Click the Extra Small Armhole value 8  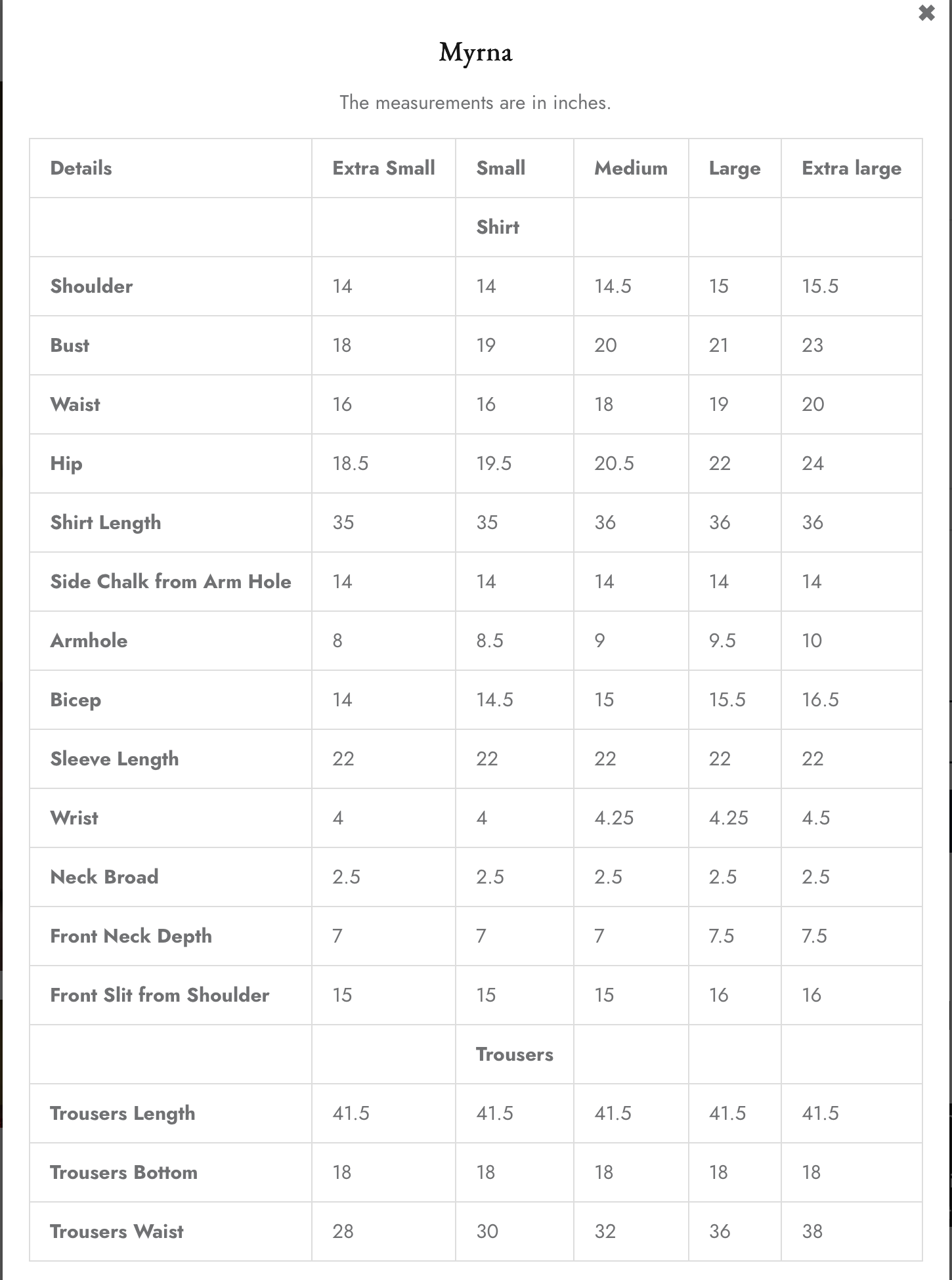(337, 641)
